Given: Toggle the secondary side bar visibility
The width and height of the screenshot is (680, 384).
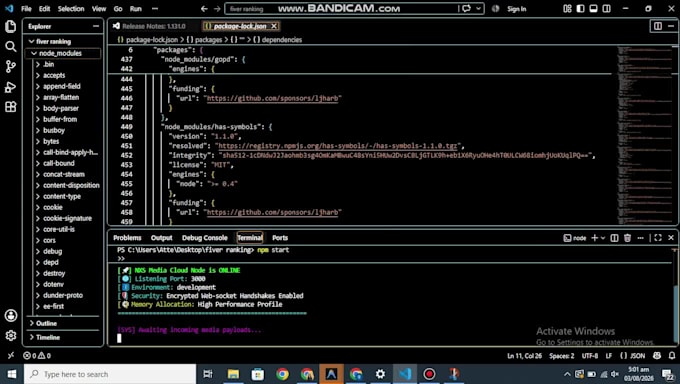Looking at the screenshot, I should [607, 9].
